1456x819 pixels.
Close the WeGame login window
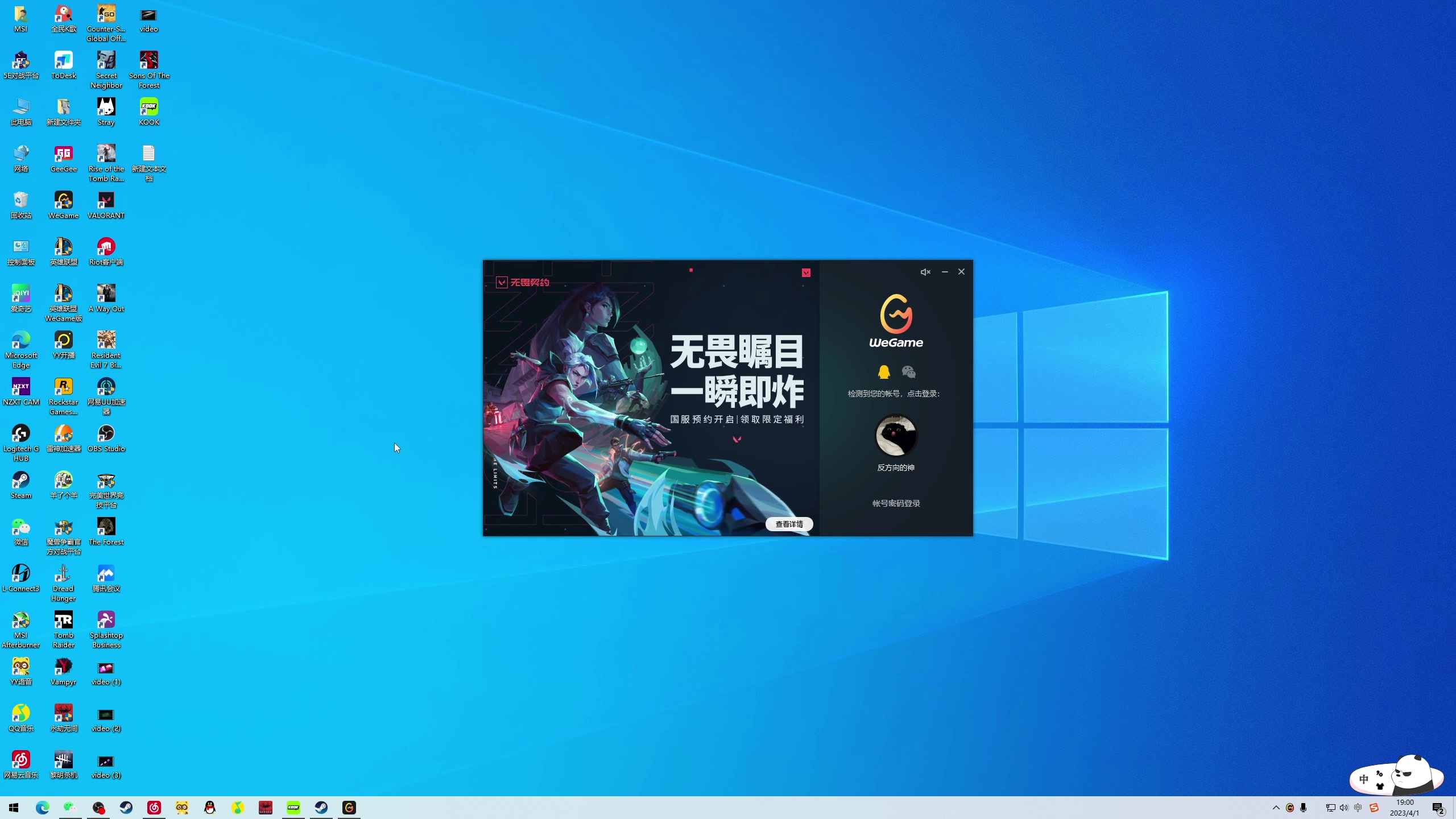point(961,272)
